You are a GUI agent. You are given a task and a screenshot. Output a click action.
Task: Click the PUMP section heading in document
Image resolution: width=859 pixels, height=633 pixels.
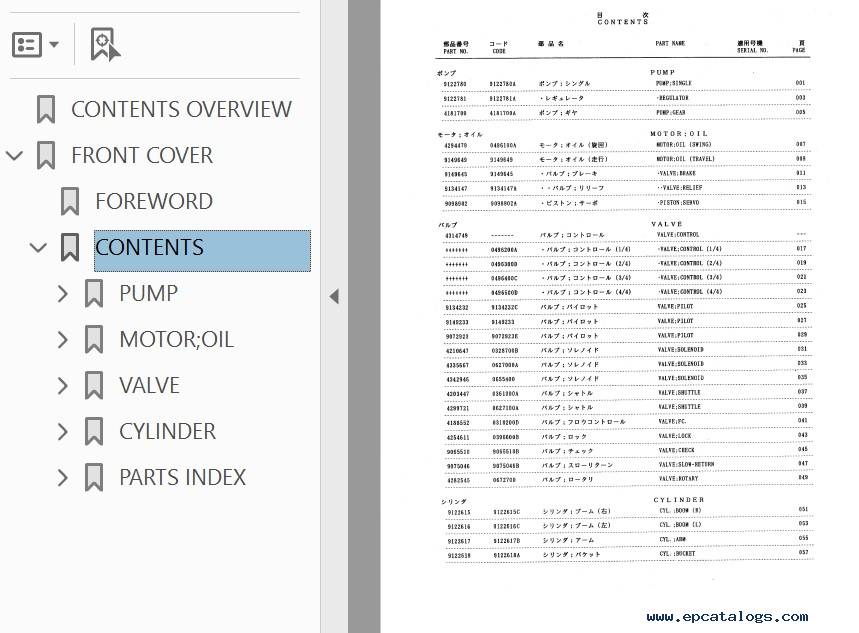[662, 72]
